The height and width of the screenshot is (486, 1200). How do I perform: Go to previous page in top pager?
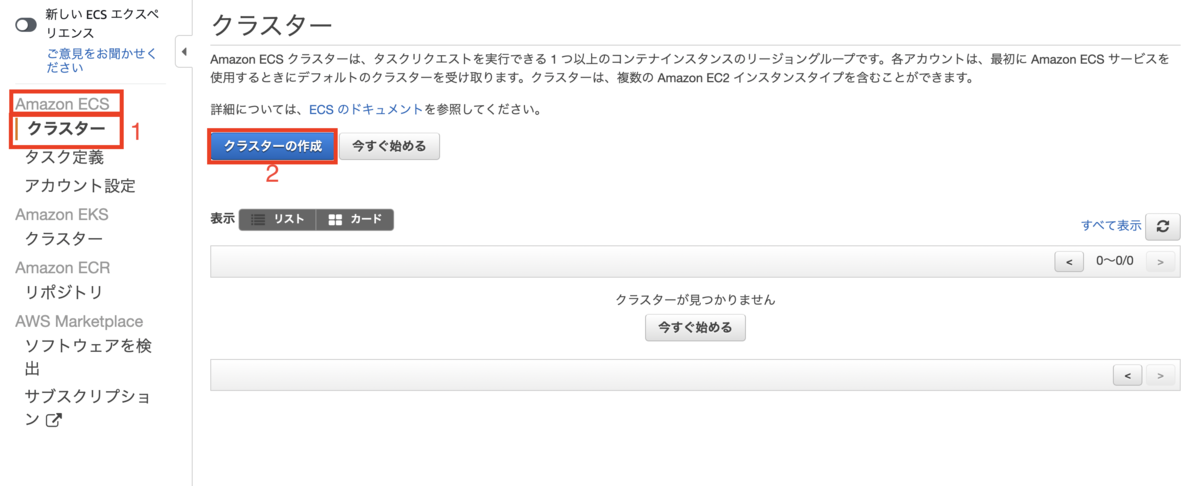pyautogui.click(x=1069, y=261)
